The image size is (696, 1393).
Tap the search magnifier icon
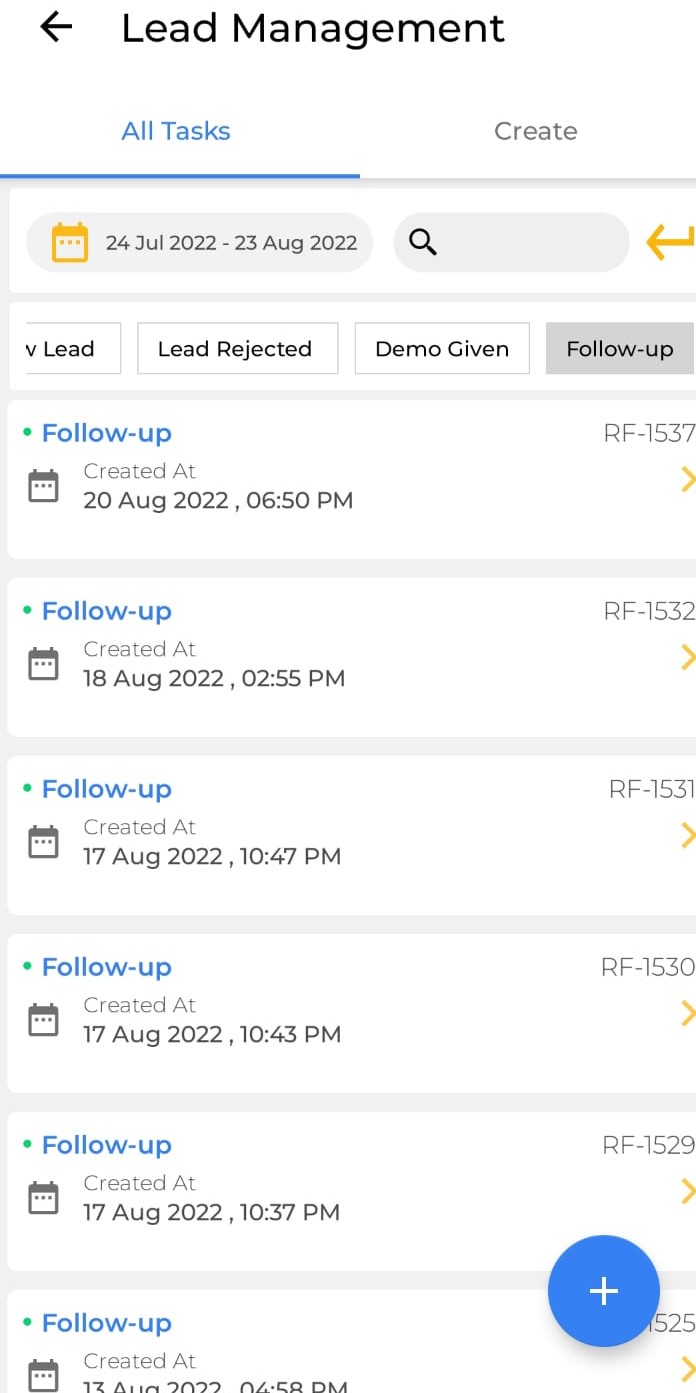[423, 242]
